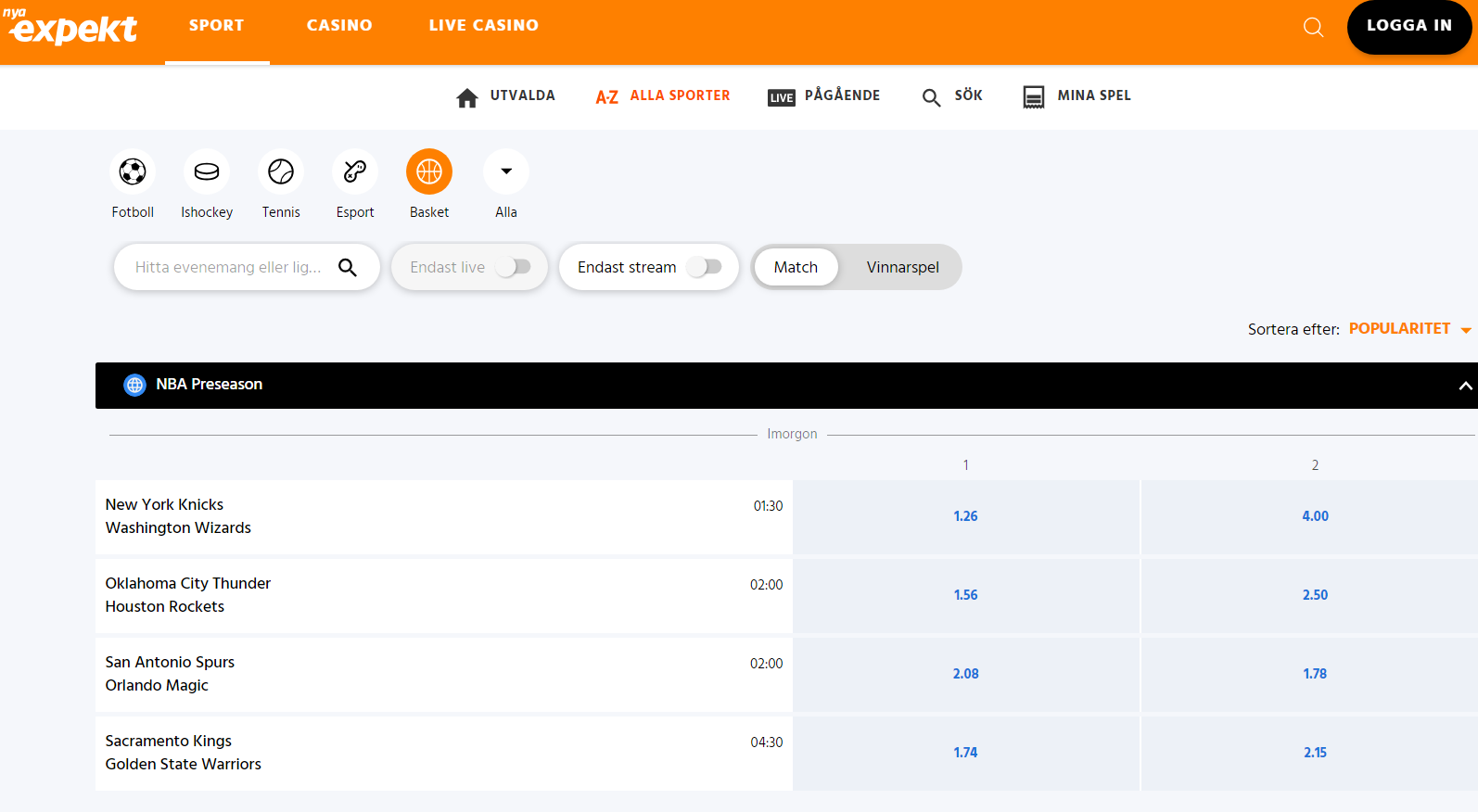1478x812 pixels.
Task: Click the search magnifier in orange header
Action: click(x=1313, y=27)
